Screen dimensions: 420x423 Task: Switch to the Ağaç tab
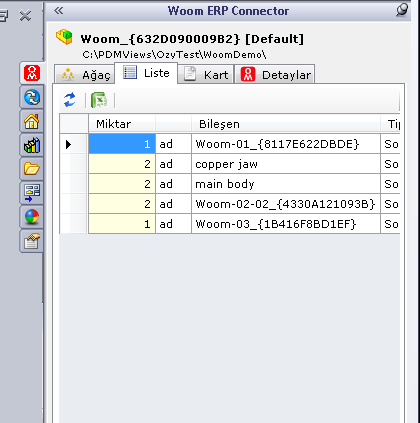coord(85,74)
